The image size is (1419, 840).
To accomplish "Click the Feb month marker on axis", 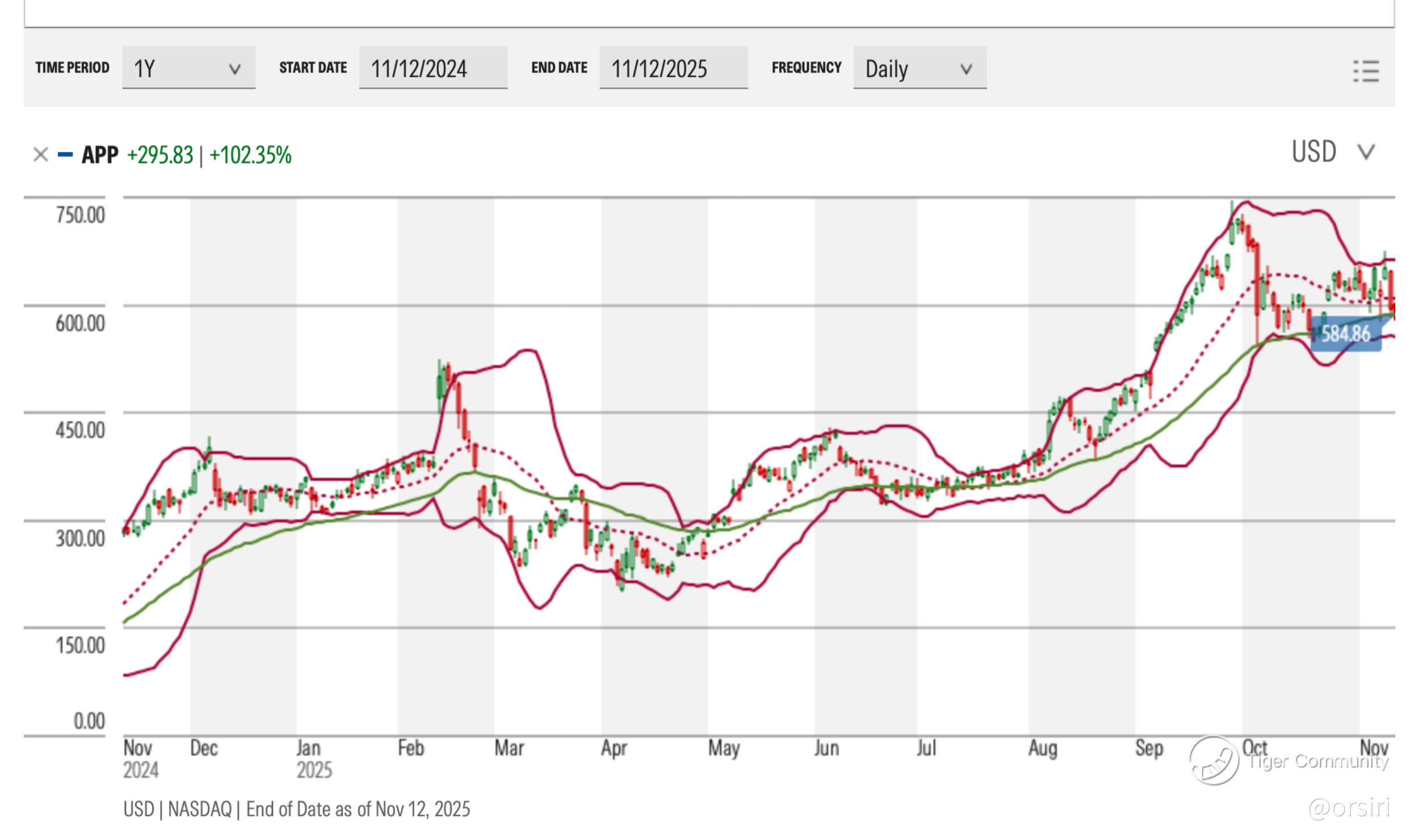I will click(410, 748).
